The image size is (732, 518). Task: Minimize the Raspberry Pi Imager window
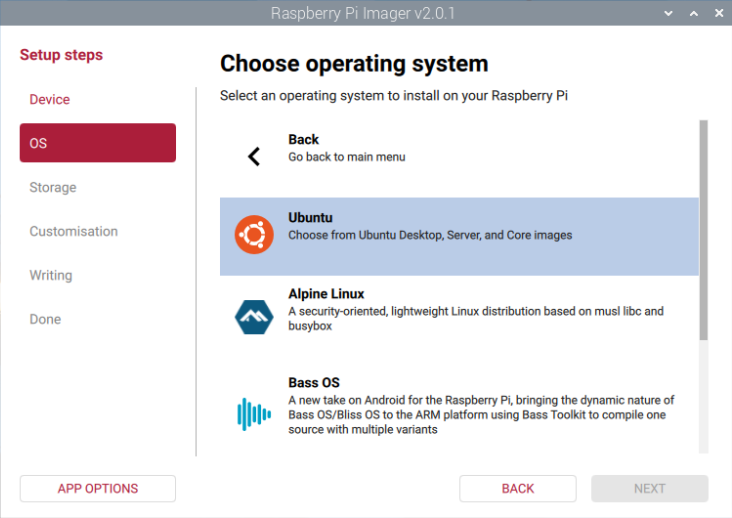click(669, 14)
